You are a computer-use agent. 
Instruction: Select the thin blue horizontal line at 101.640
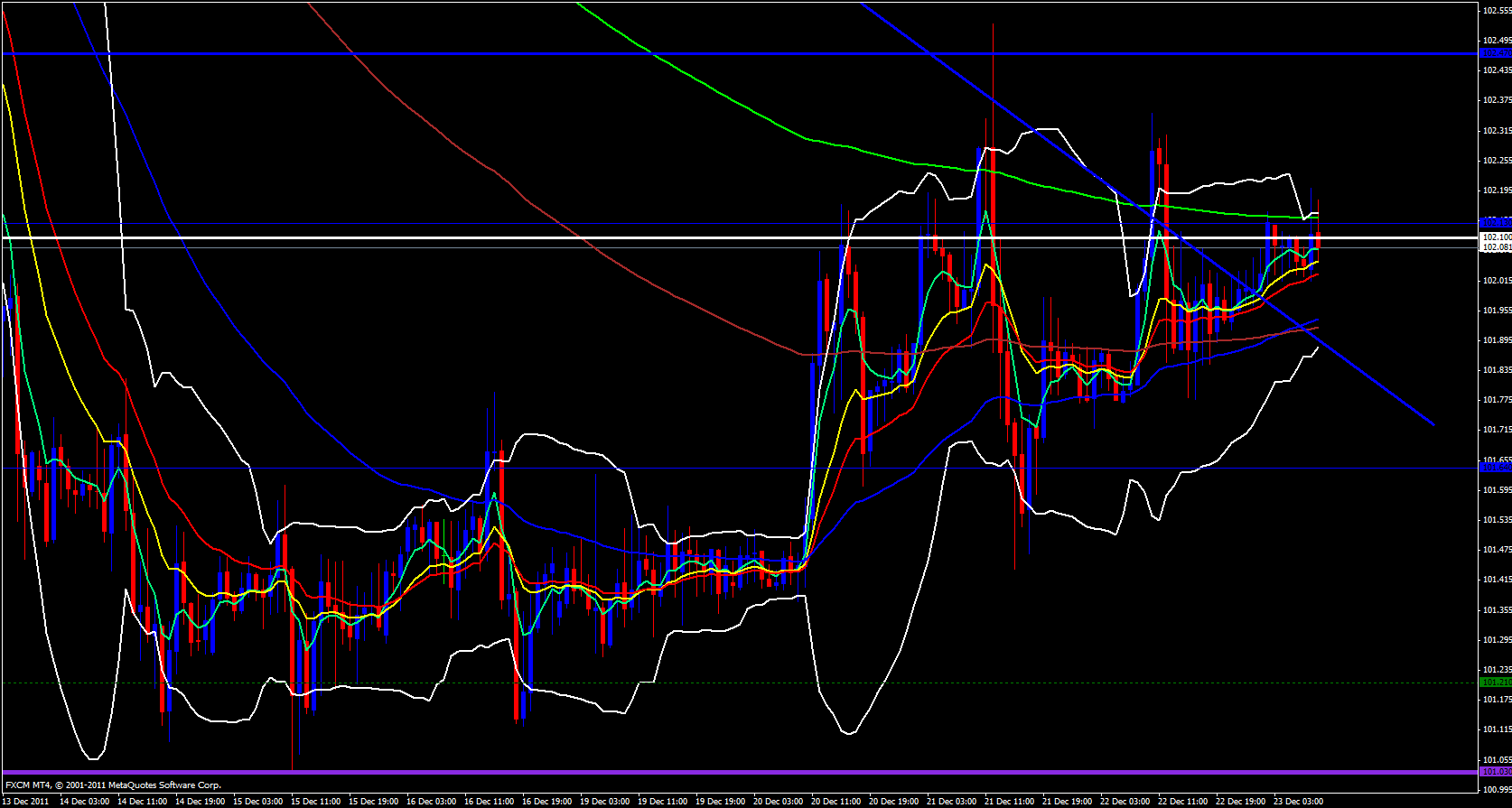click(x=740, y=468)
